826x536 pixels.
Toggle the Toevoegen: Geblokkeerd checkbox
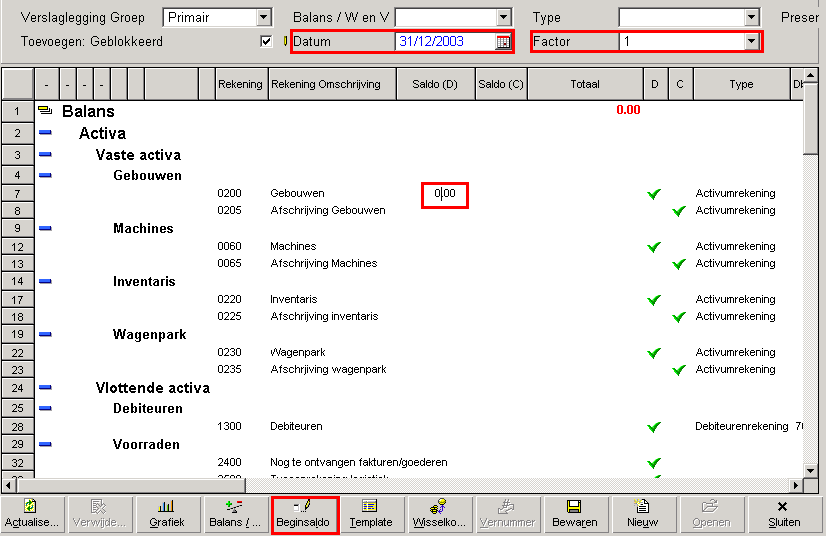pyautogui.click(x=267, y=42)
